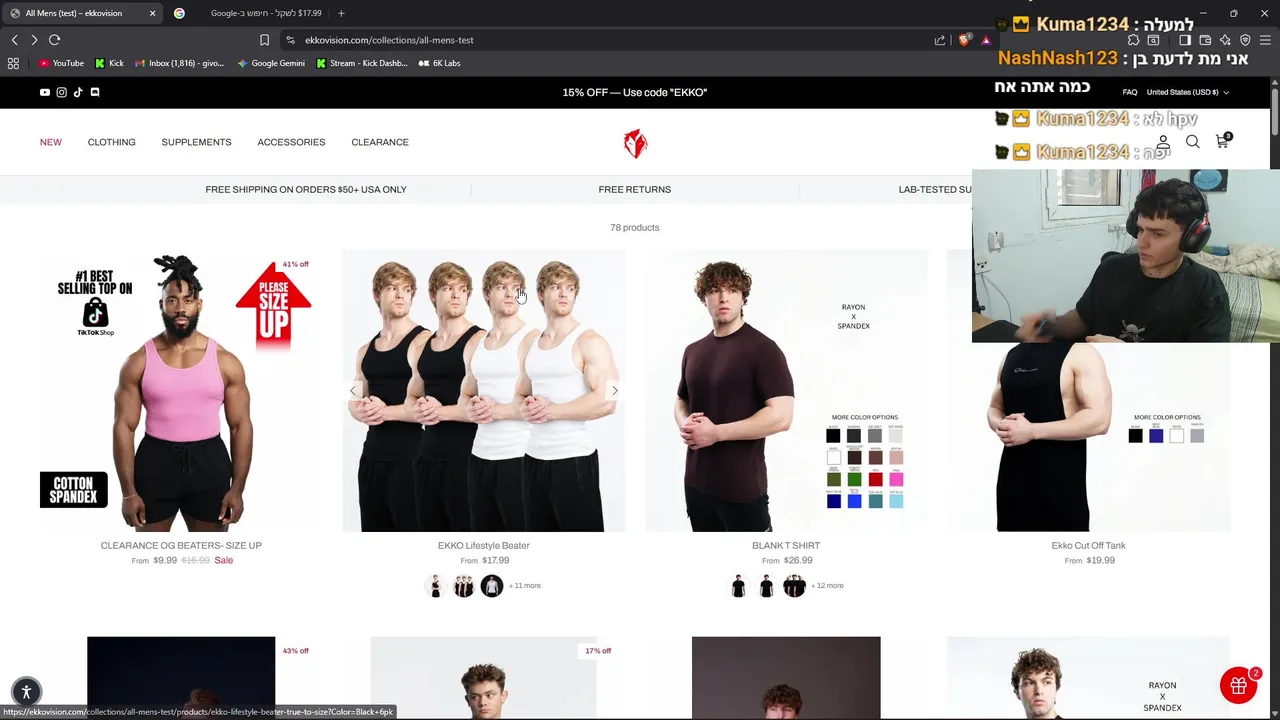The height and width of the screenshot is (720, 1280).
Task: Open the account profile icon
Action: tap(1163, 142)
